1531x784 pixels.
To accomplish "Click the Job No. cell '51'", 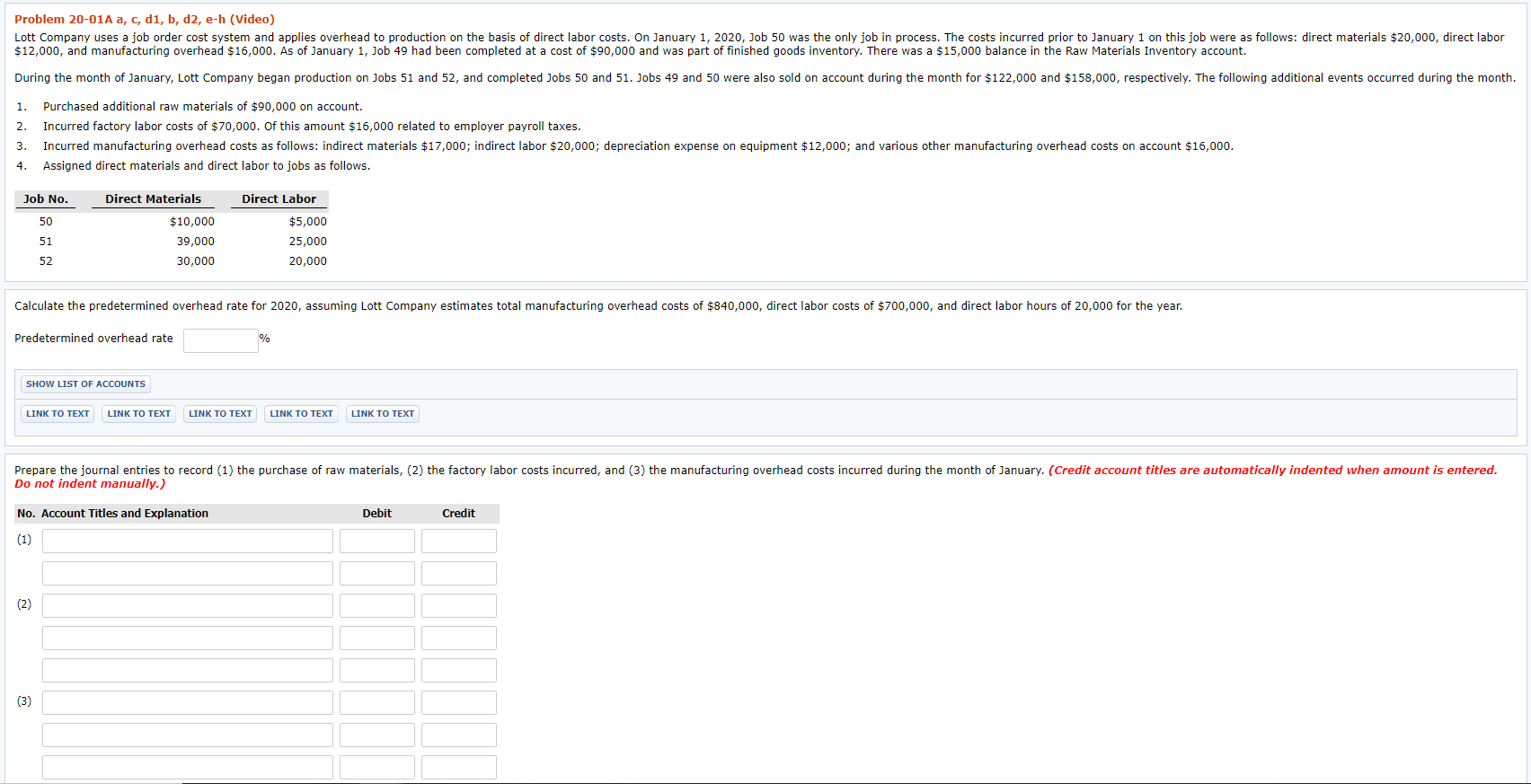I will pos(46,242).
